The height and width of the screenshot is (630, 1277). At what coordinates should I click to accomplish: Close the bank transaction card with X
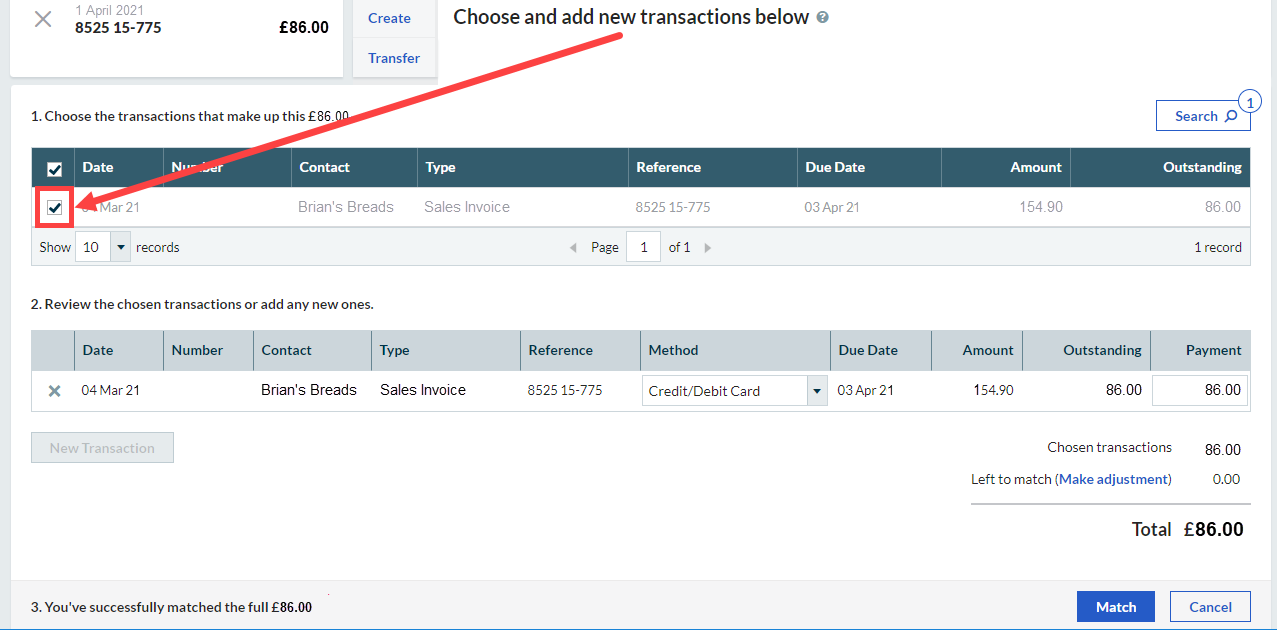tap(43, 19)
